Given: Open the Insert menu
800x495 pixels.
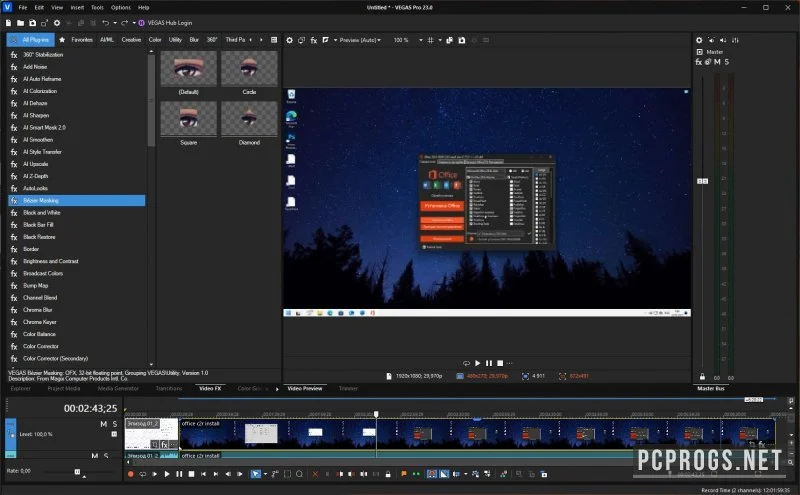Looking at the screenshot, I should click(x=77, y=8).
